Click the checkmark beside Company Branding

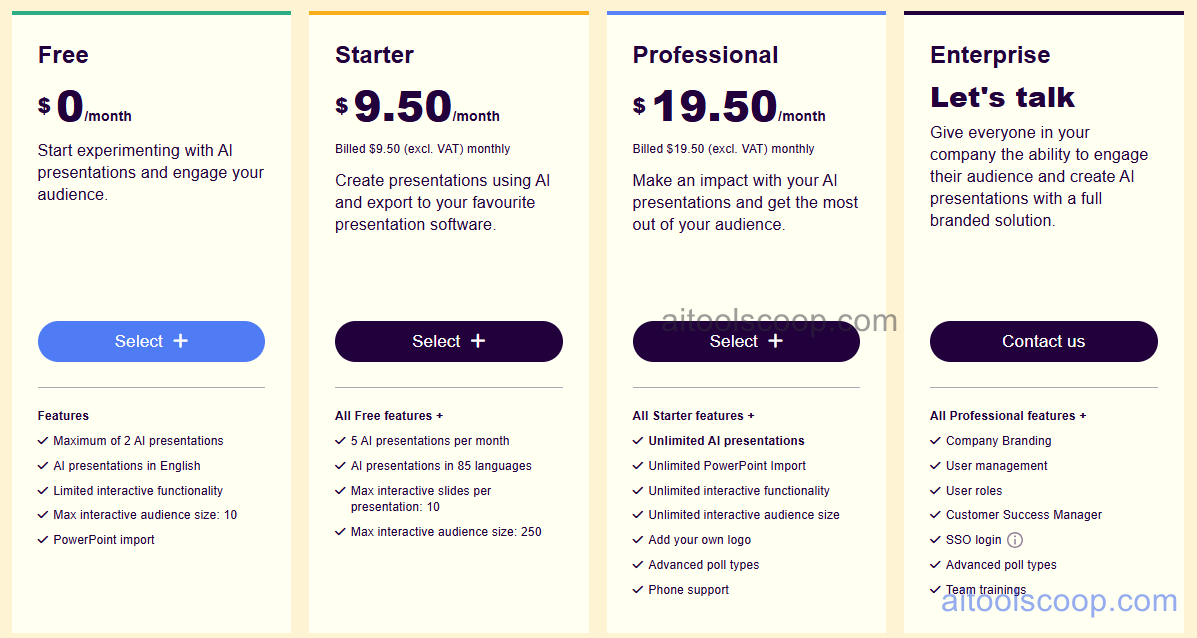tap(935, 440)
